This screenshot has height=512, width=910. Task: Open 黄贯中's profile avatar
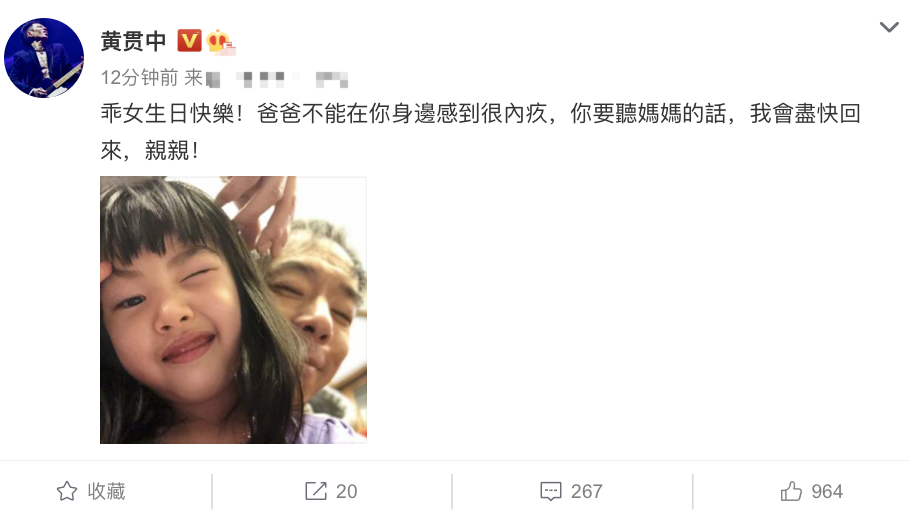pos(44,58)
